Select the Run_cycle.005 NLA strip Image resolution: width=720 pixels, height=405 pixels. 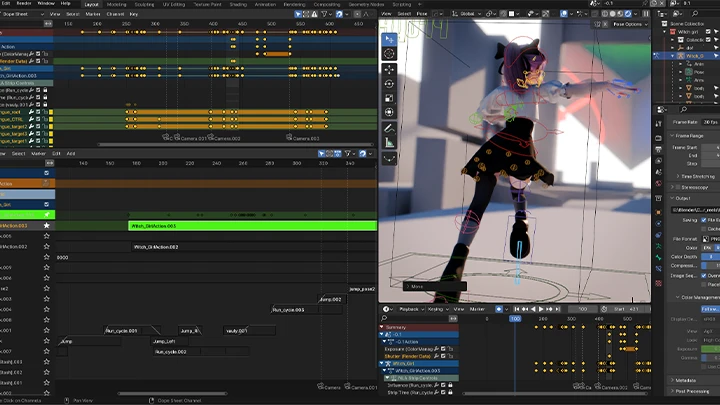(x=306, y=309)
